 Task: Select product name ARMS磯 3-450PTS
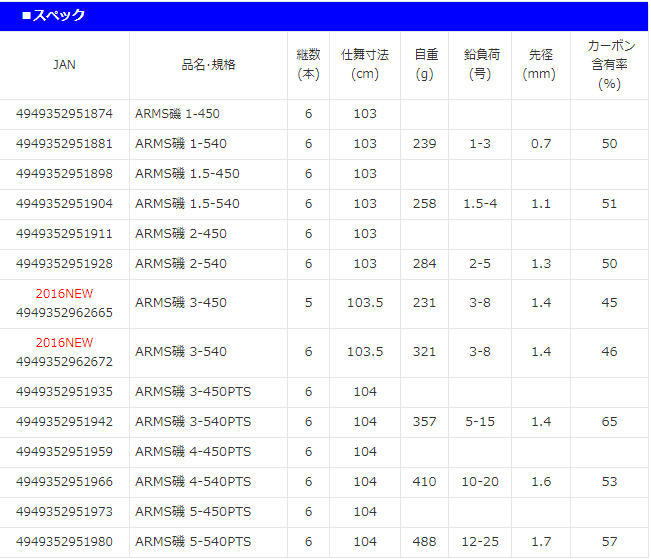[193, 392]
